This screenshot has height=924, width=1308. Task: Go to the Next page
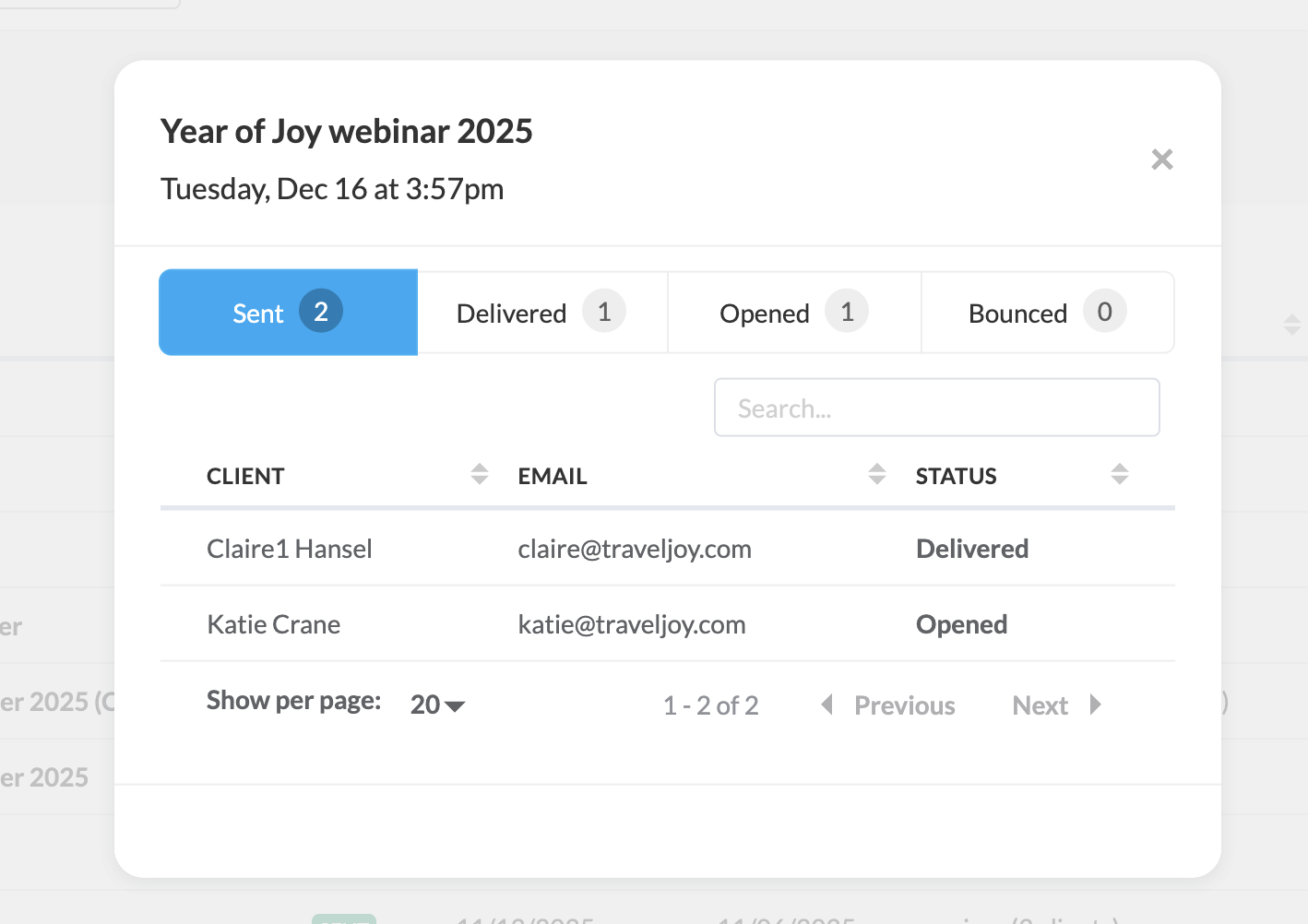pyautogui.click(x=1040, y=705)
